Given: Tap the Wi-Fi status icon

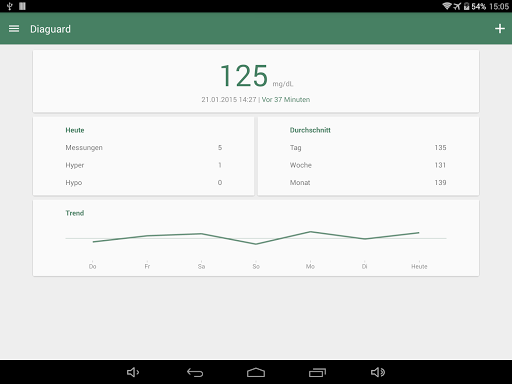Looking at the screenshot, I should click(447, 6).
